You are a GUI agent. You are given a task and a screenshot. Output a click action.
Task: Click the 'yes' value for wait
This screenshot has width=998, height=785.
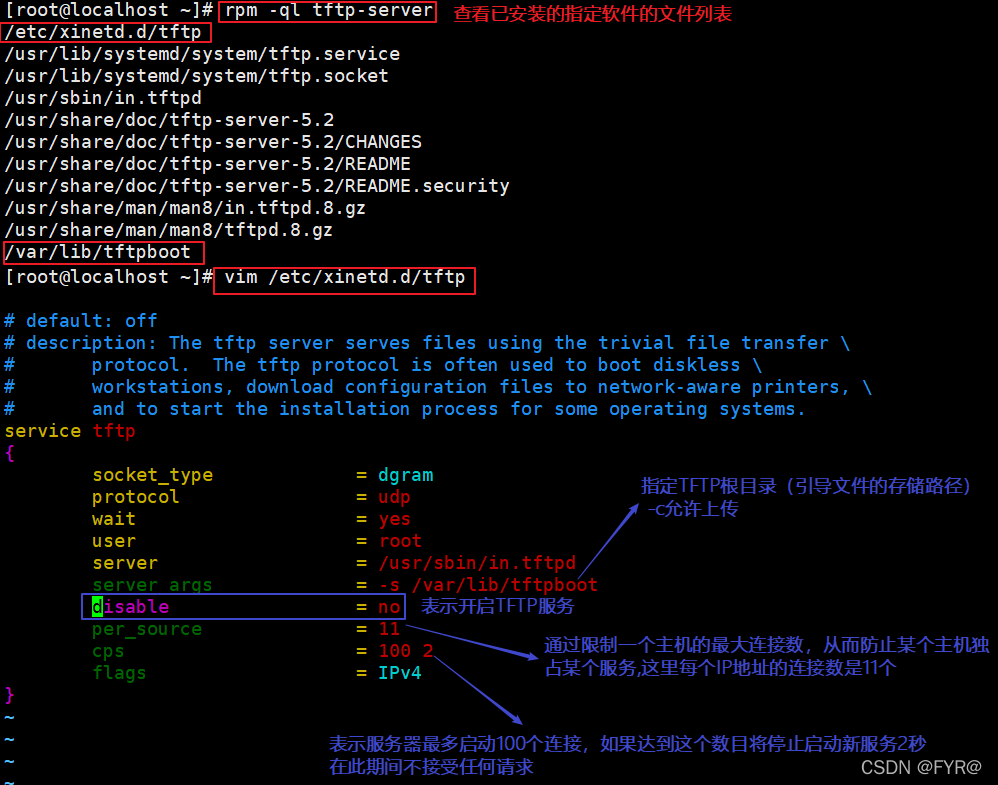coord(394,519)
